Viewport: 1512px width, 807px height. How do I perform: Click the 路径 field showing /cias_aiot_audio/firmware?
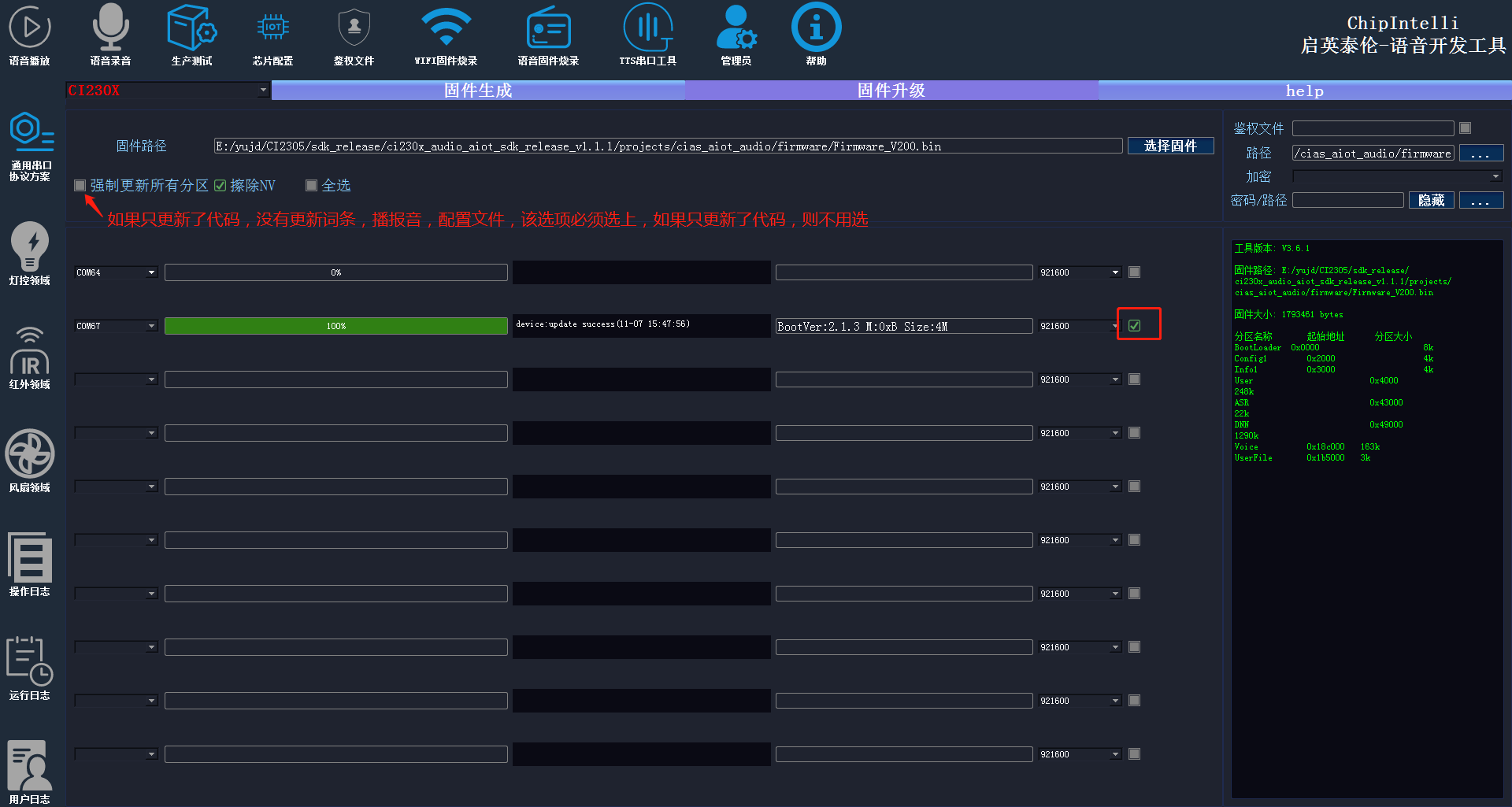click(1373, 153)
